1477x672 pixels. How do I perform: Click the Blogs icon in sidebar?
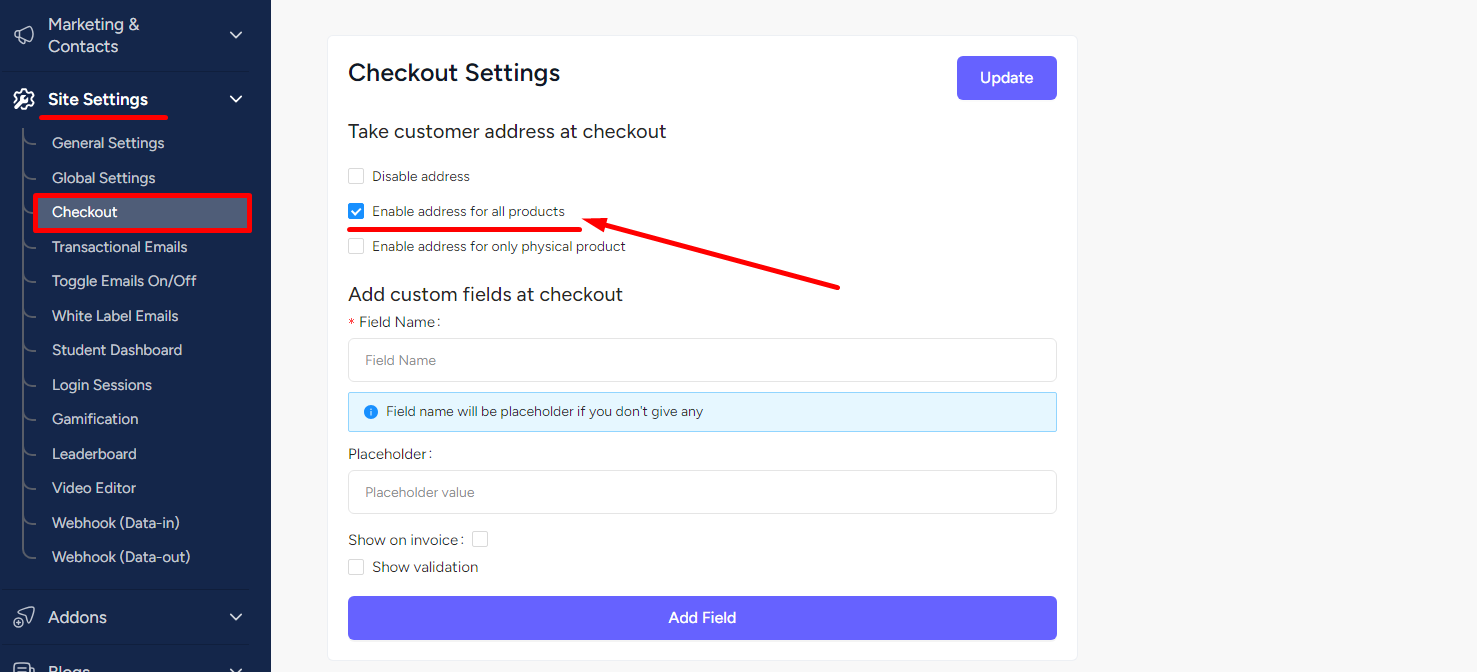(24, 667)
